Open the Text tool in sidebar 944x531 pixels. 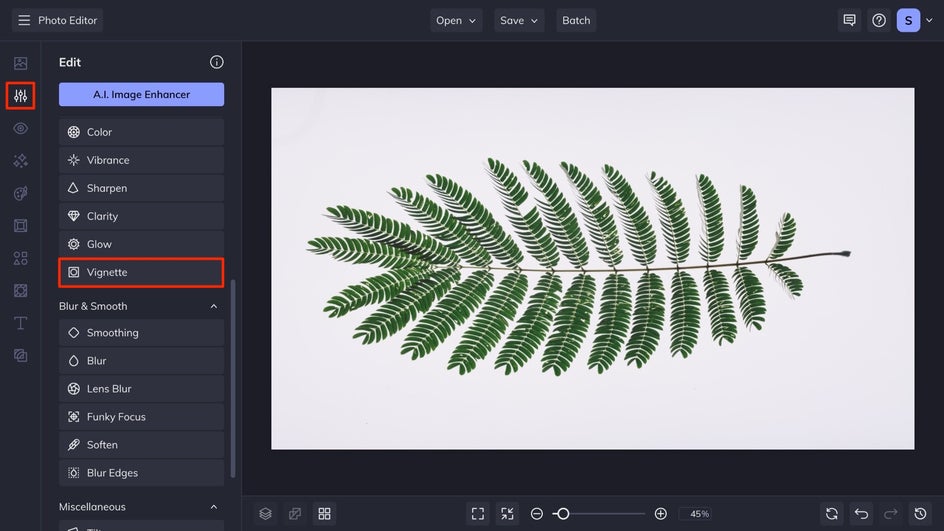pos(20,323)
